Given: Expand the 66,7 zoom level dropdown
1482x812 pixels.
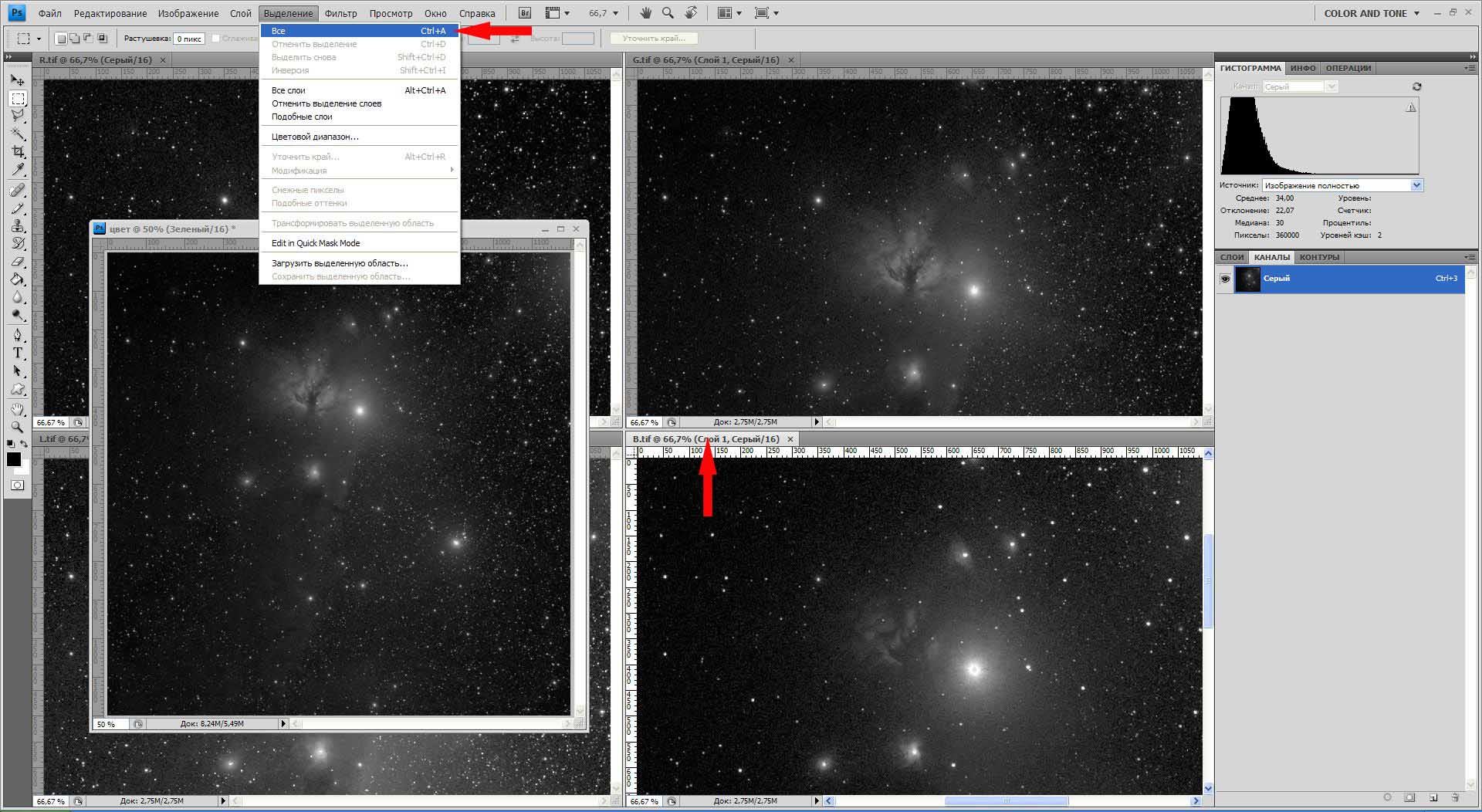Looking at the screenshot, I should point(615,13).
